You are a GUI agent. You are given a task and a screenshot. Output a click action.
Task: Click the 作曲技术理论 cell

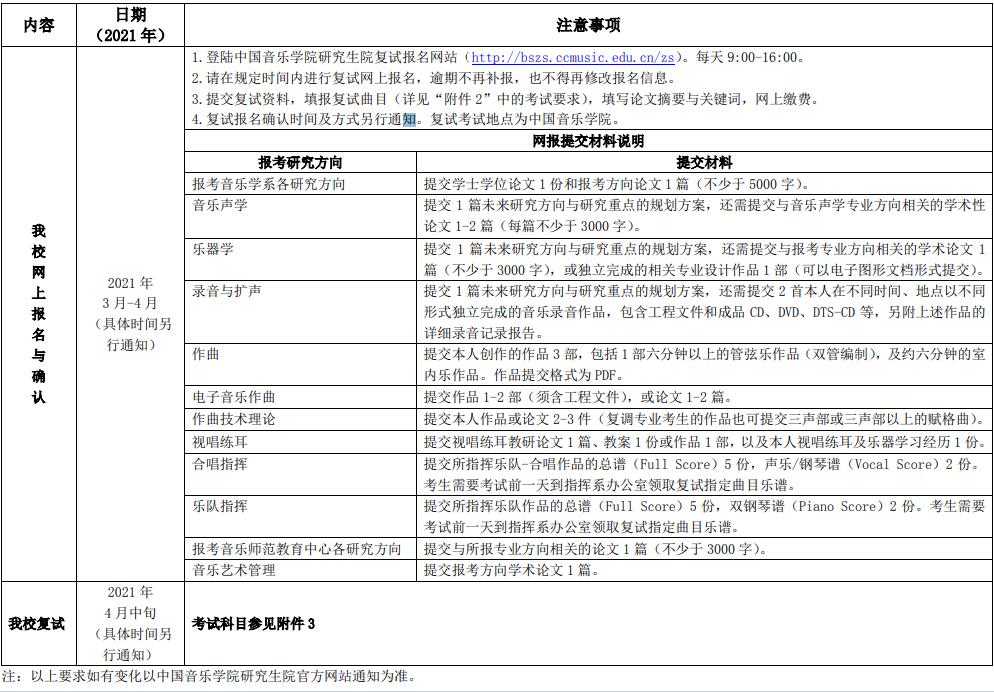coord(234,419)
